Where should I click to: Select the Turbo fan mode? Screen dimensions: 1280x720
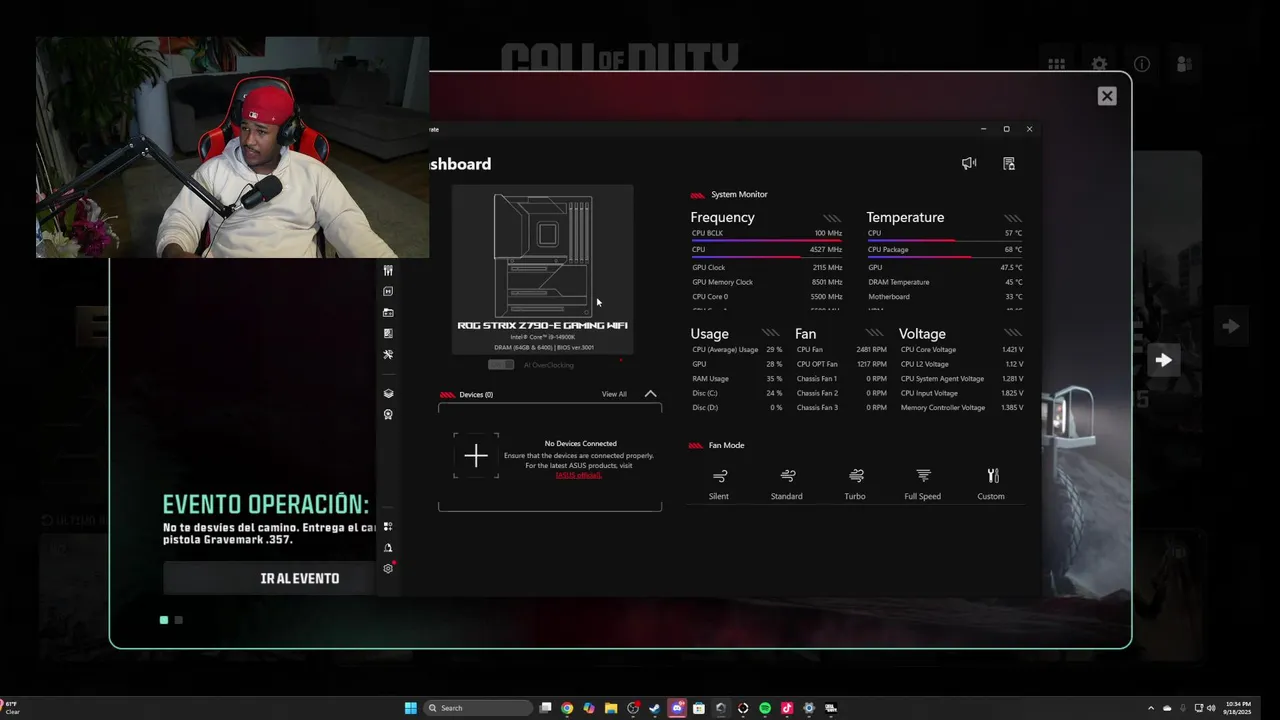click(x=855, y=484)
